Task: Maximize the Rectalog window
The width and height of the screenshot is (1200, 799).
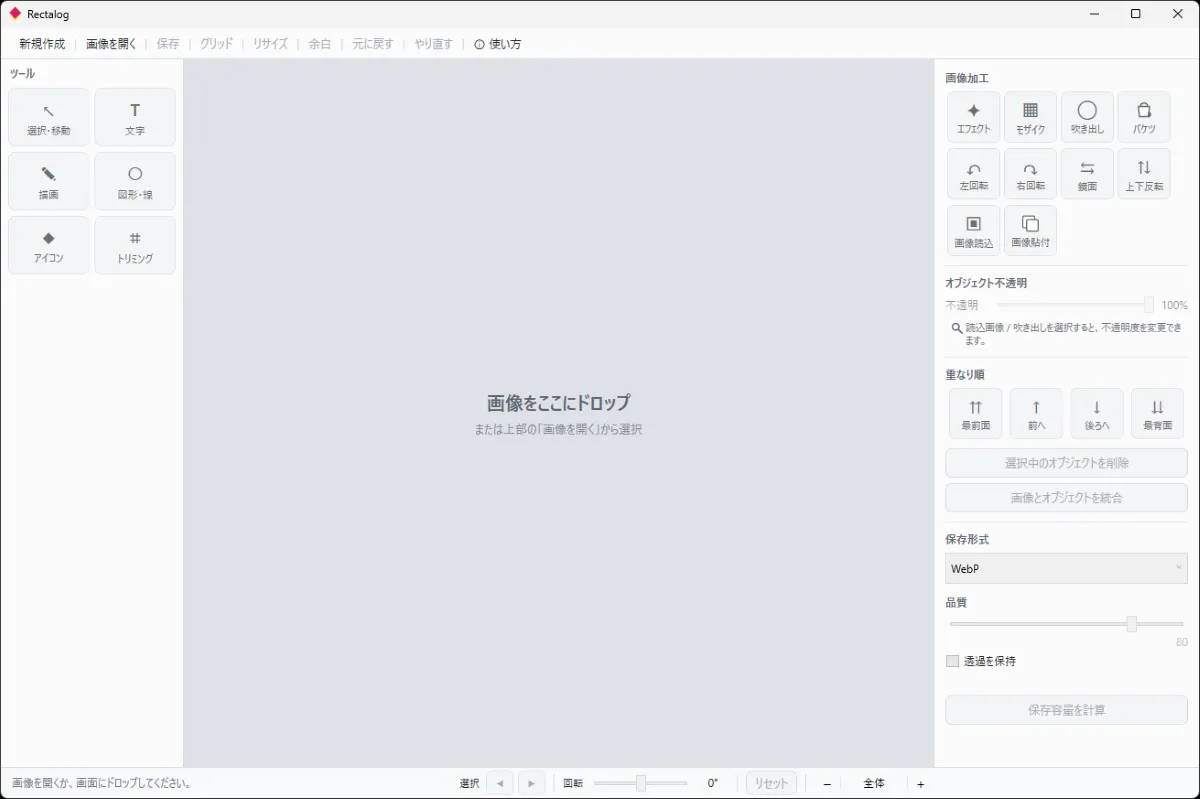Action: (1135, 14)
